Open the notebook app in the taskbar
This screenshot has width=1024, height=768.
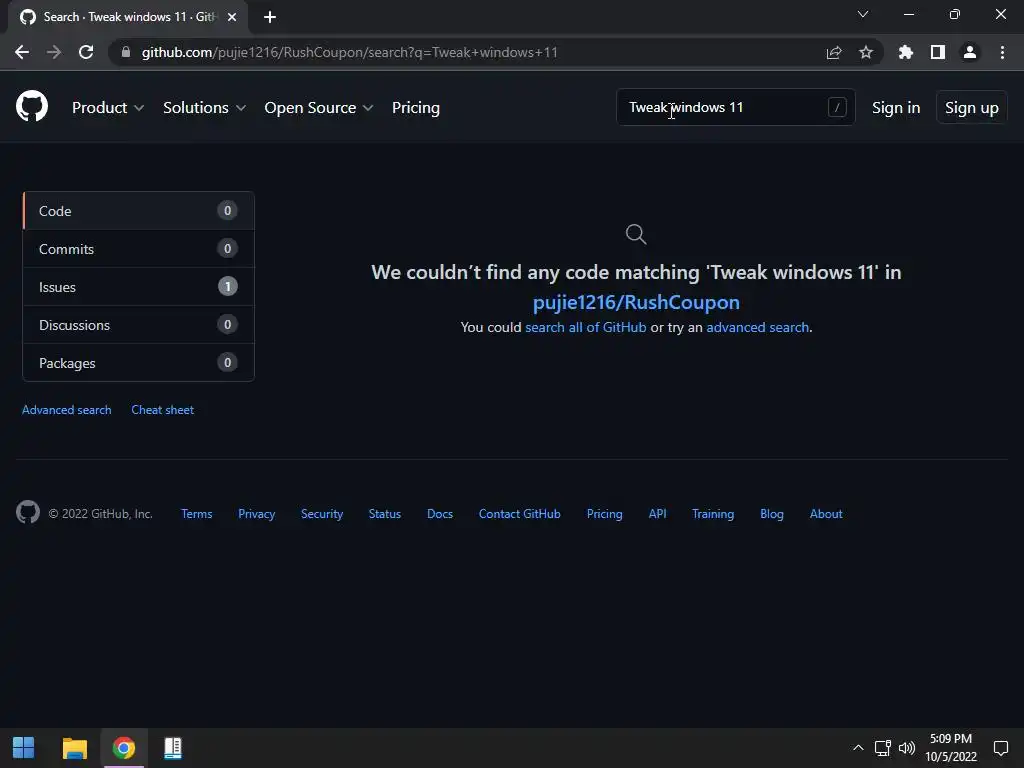click(172, 748)
